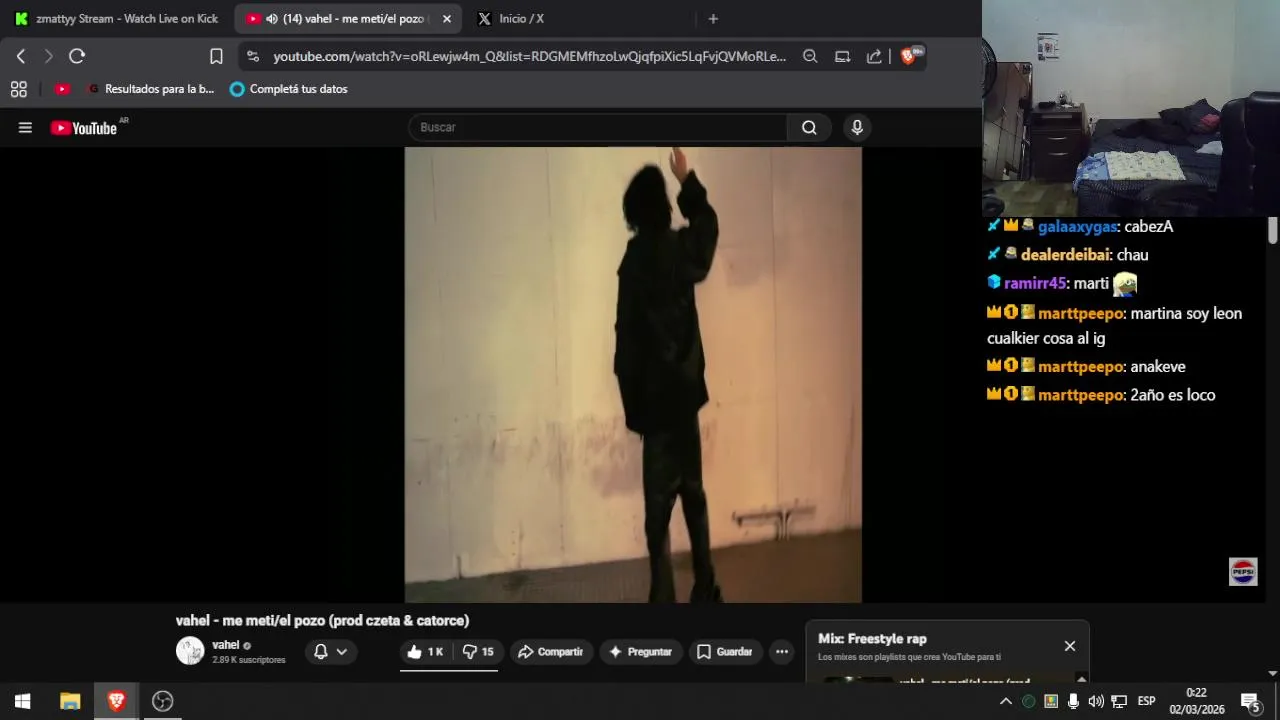Image resolution: width=1280 pixels, height=720 pixels.
Task: Click the video title 'vahel - me meti/el pozo'
Action: click(322, 621)
